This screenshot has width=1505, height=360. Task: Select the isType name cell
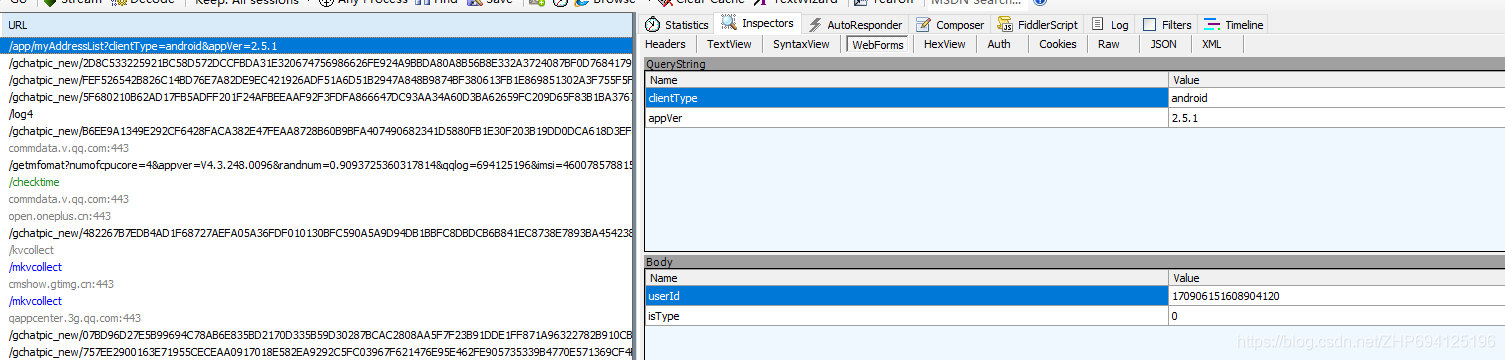(x=907, y=316)
